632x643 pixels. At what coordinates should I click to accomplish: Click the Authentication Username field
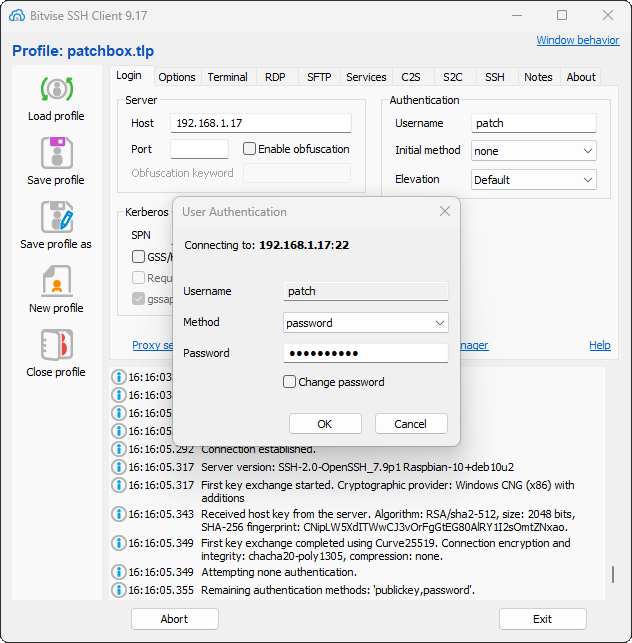534,123
